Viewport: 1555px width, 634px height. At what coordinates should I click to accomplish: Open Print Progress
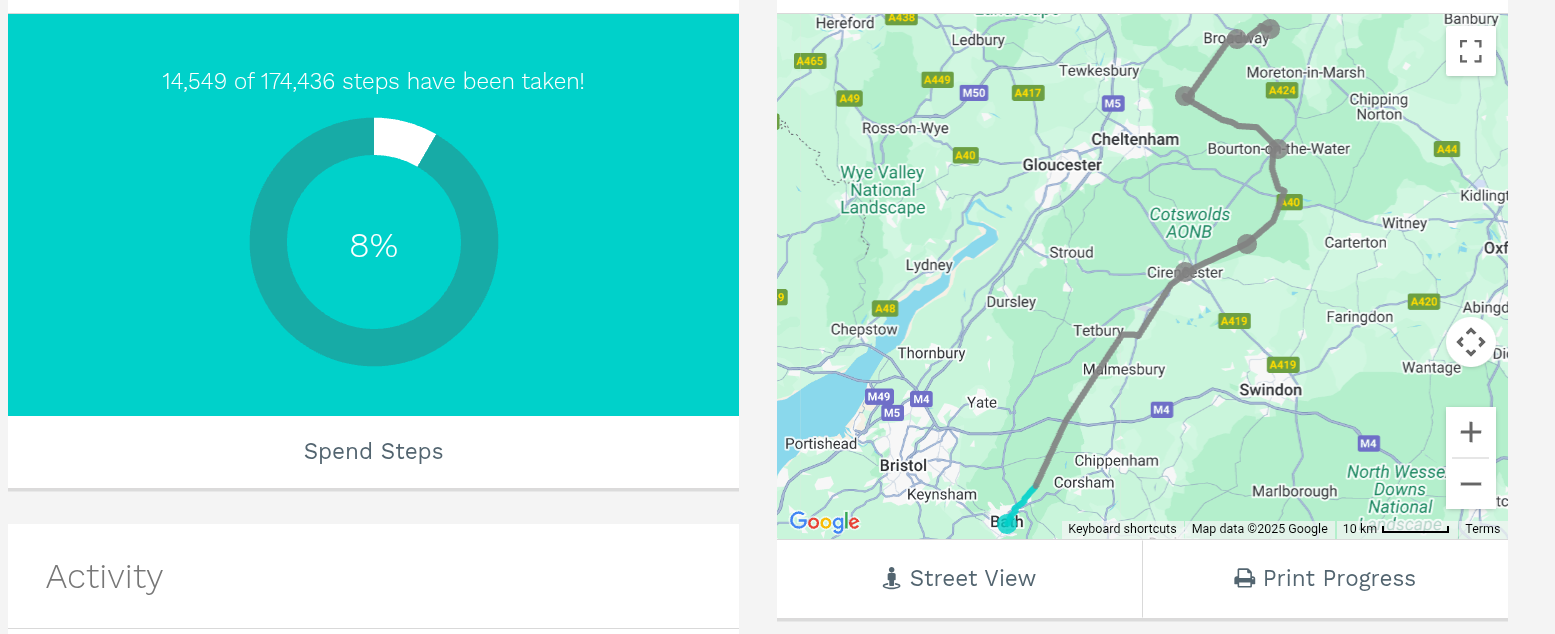coord(1325,578)
